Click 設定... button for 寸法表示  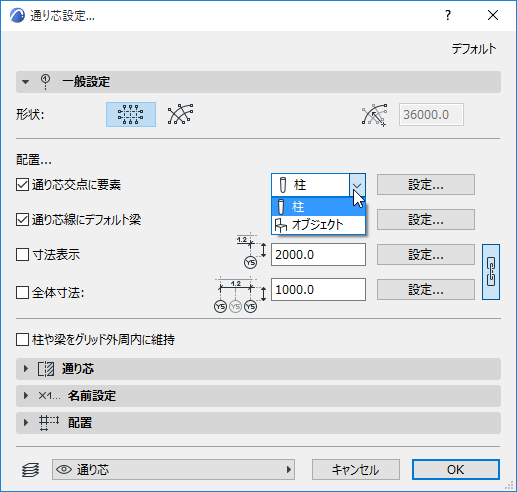point(426,255)
